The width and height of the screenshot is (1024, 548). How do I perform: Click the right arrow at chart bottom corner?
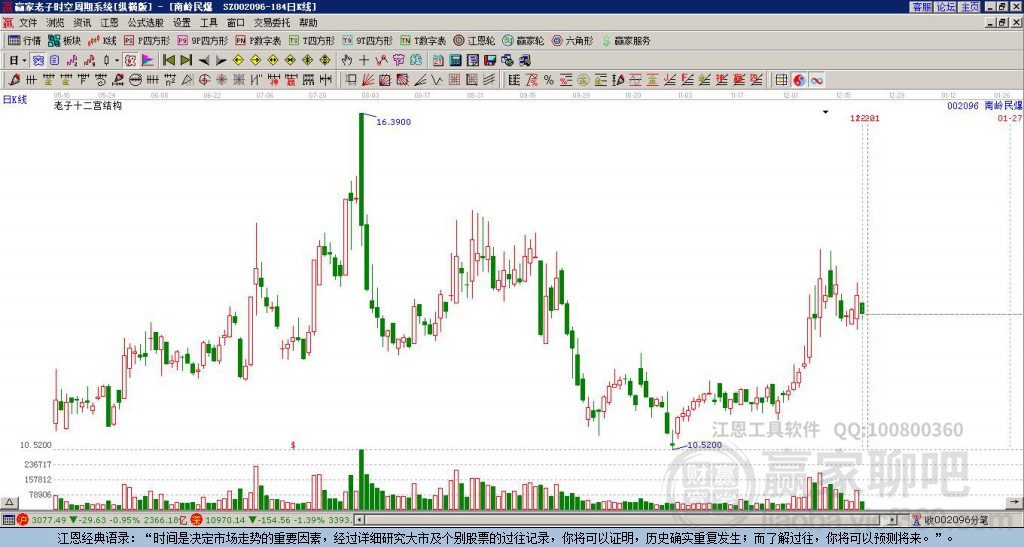pyautogui.click(x=1014, y=502)
